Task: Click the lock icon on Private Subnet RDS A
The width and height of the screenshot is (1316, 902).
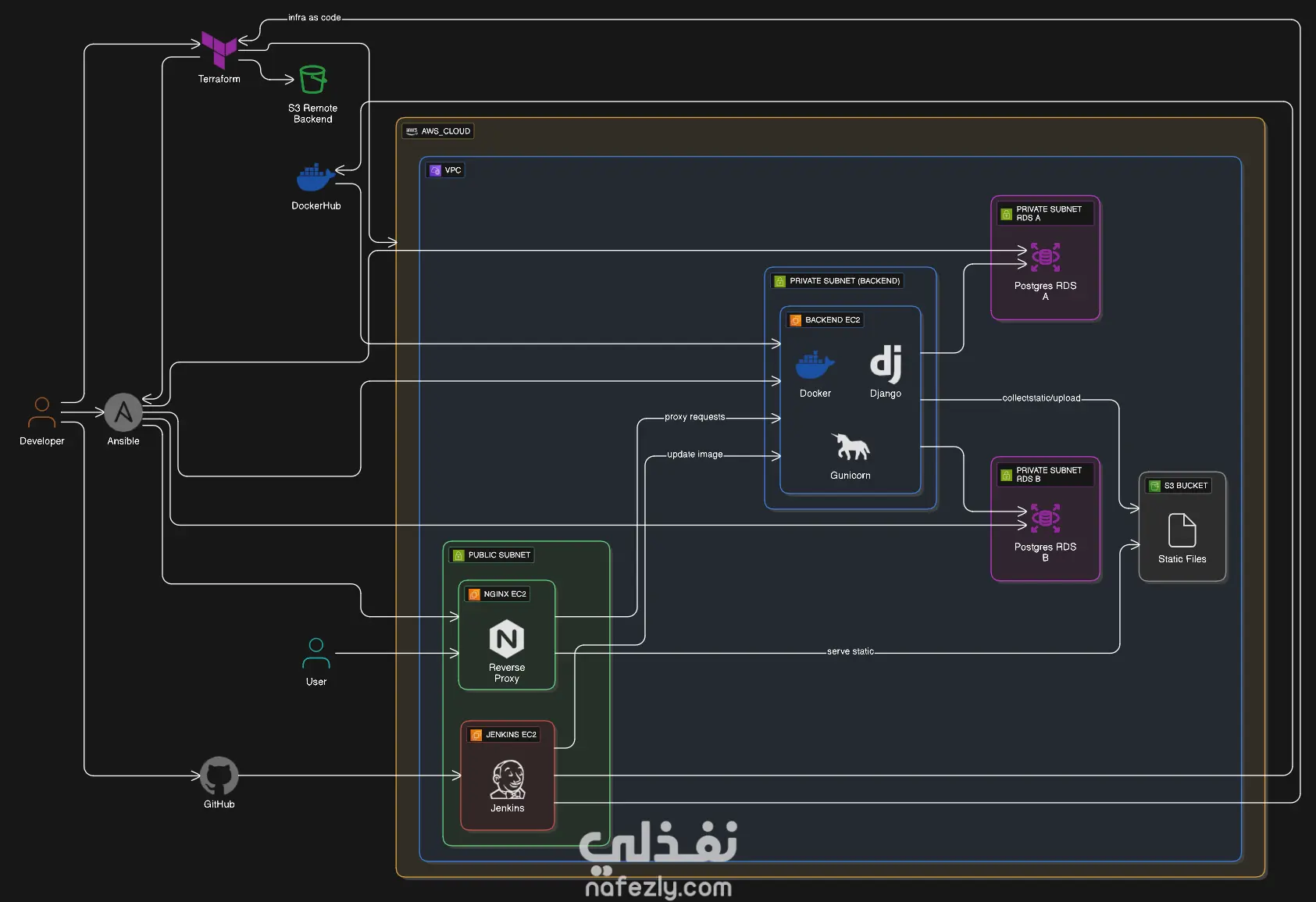Action: point(1007,214)
